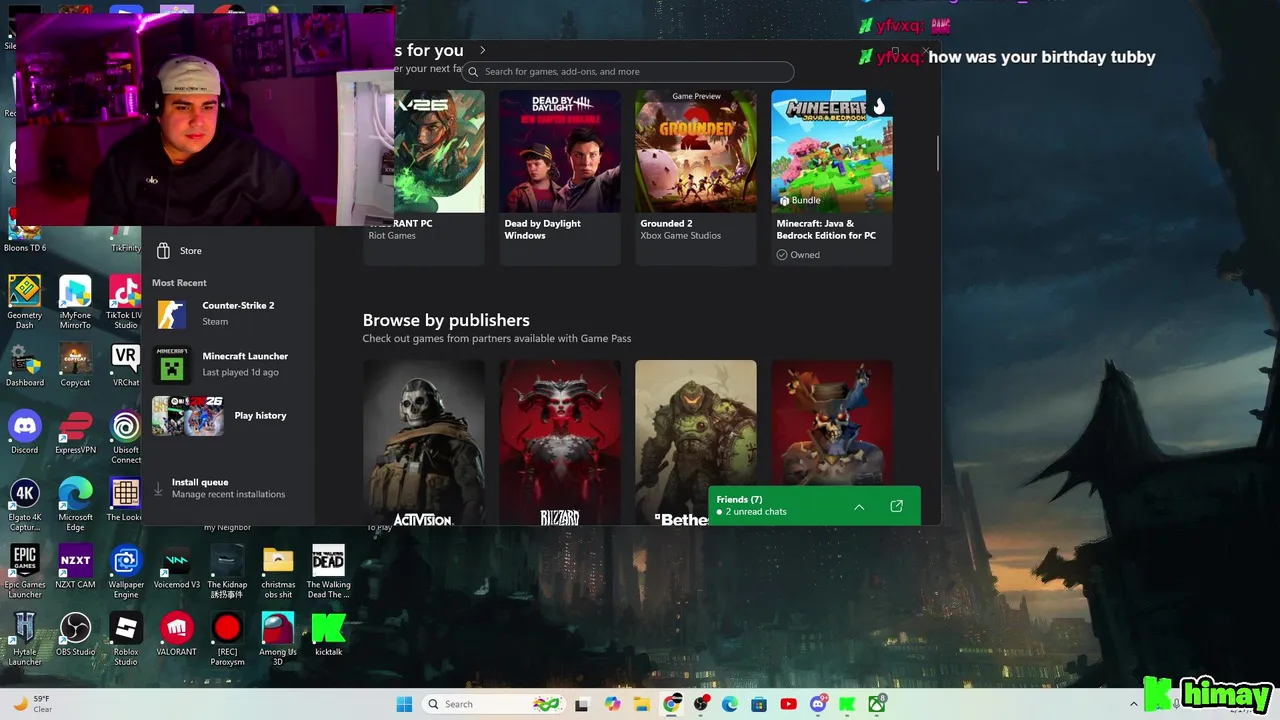Show hidden system tray icons
This screenshot has width=1280, height=720.
1133,704
